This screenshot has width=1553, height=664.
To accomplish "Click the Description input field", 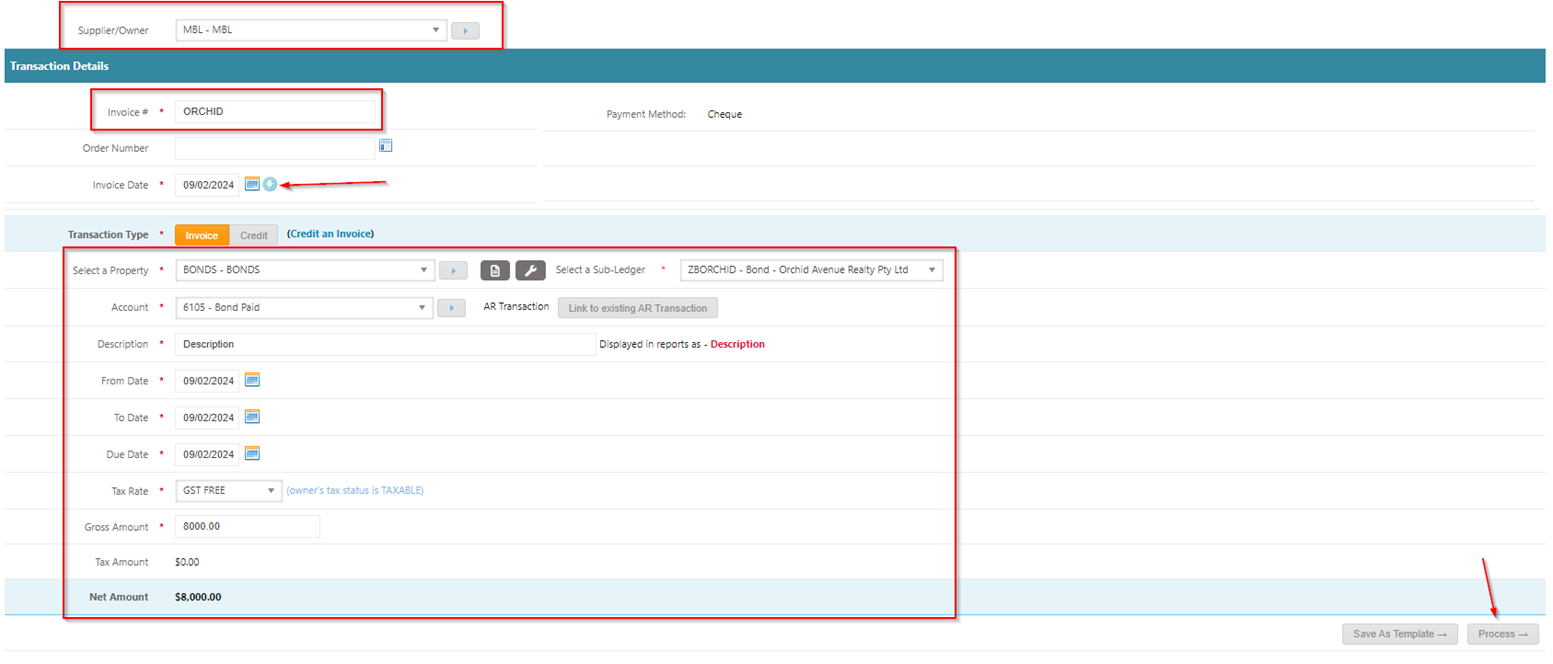I will (385, 344).
